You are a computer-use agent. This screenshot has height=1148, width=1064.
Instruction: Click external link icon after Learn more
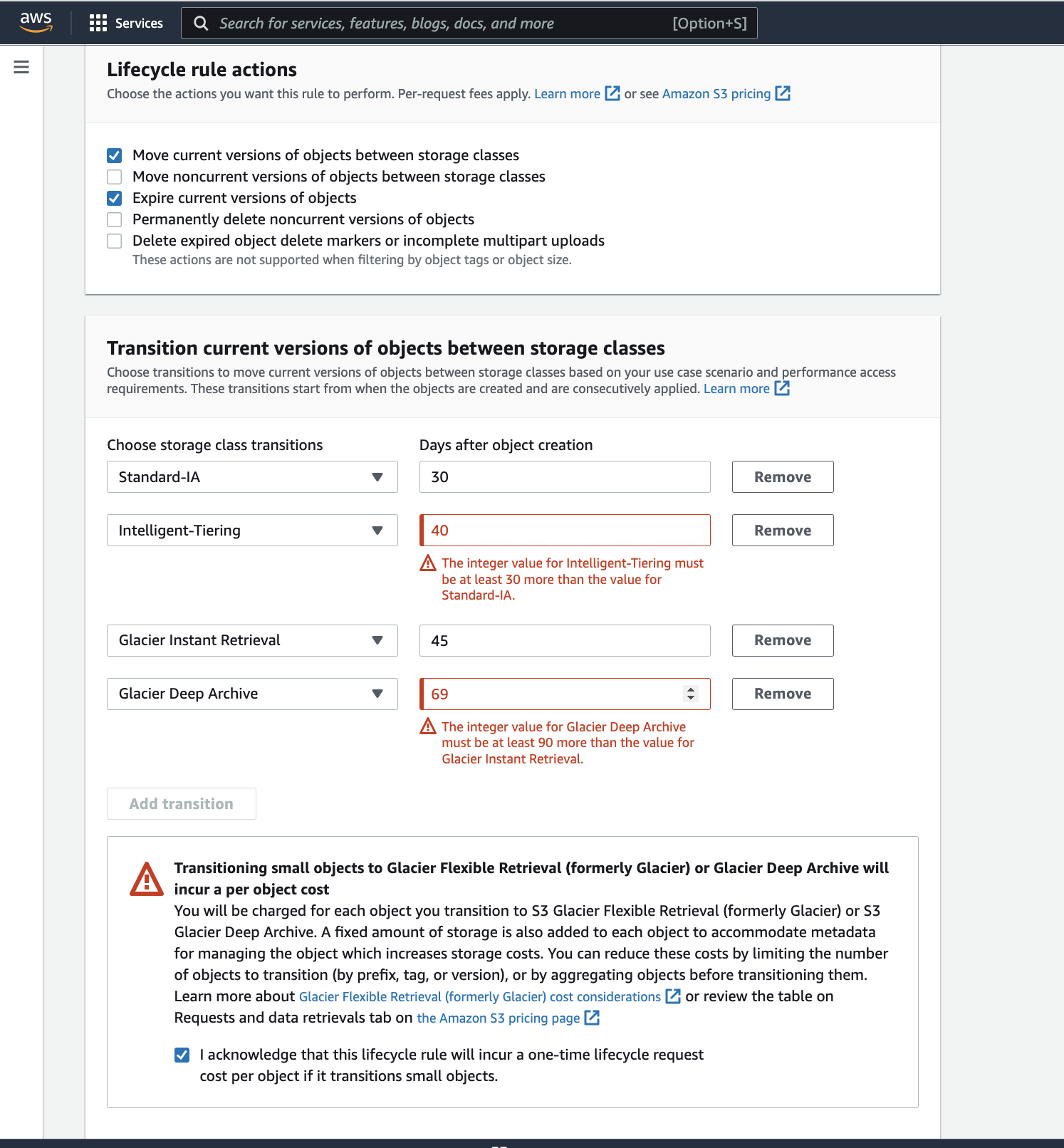pyautogui.click(x=612, y=93)
